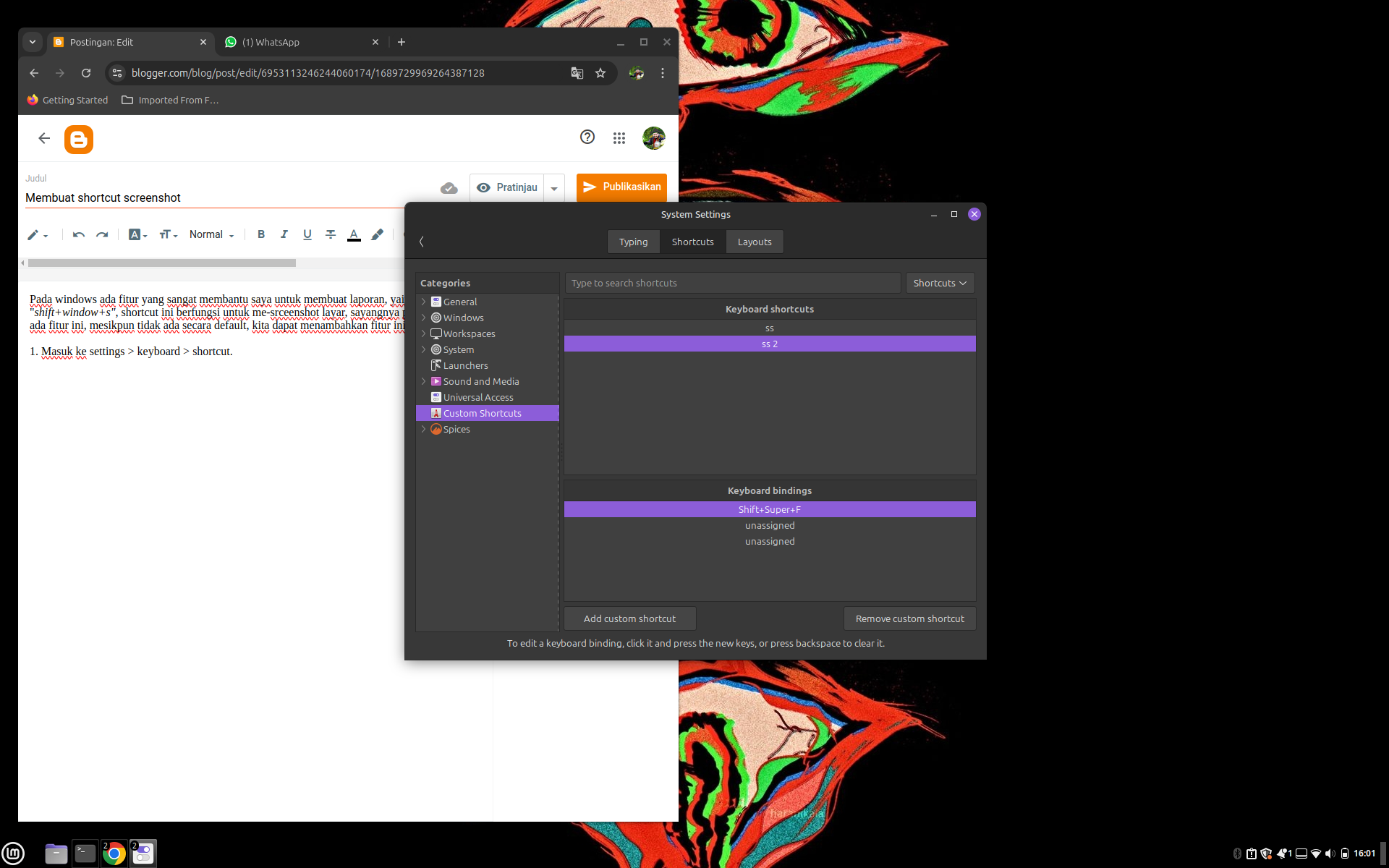The image size is (1389, 868).
Task: Expand the Sound and Media category
Action: point(424,381)
